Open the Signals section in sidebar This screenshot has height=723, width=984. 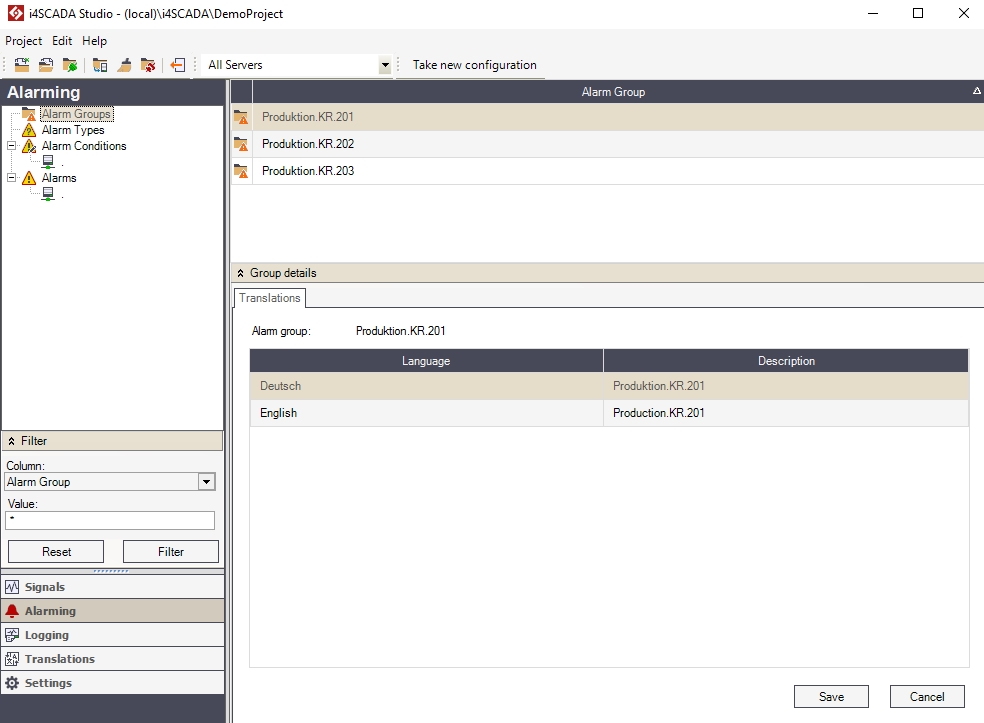pos(45,587)
